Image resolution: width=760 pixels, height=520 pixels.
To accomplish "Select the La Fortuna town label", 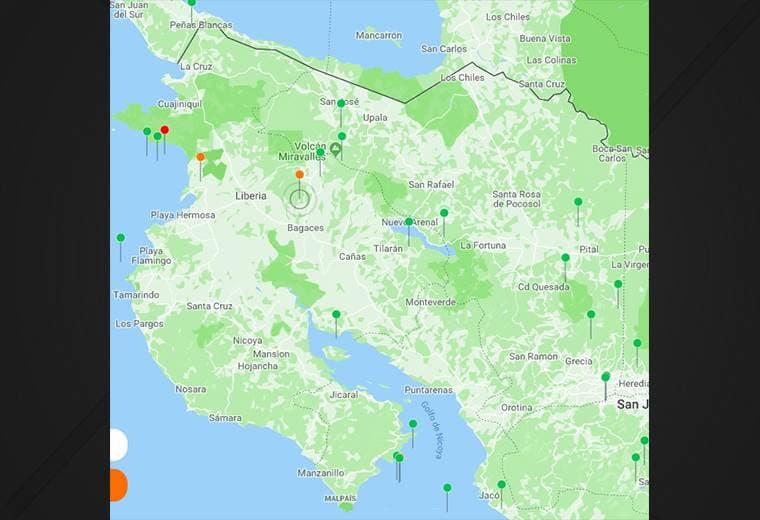I will click(483, 245).
